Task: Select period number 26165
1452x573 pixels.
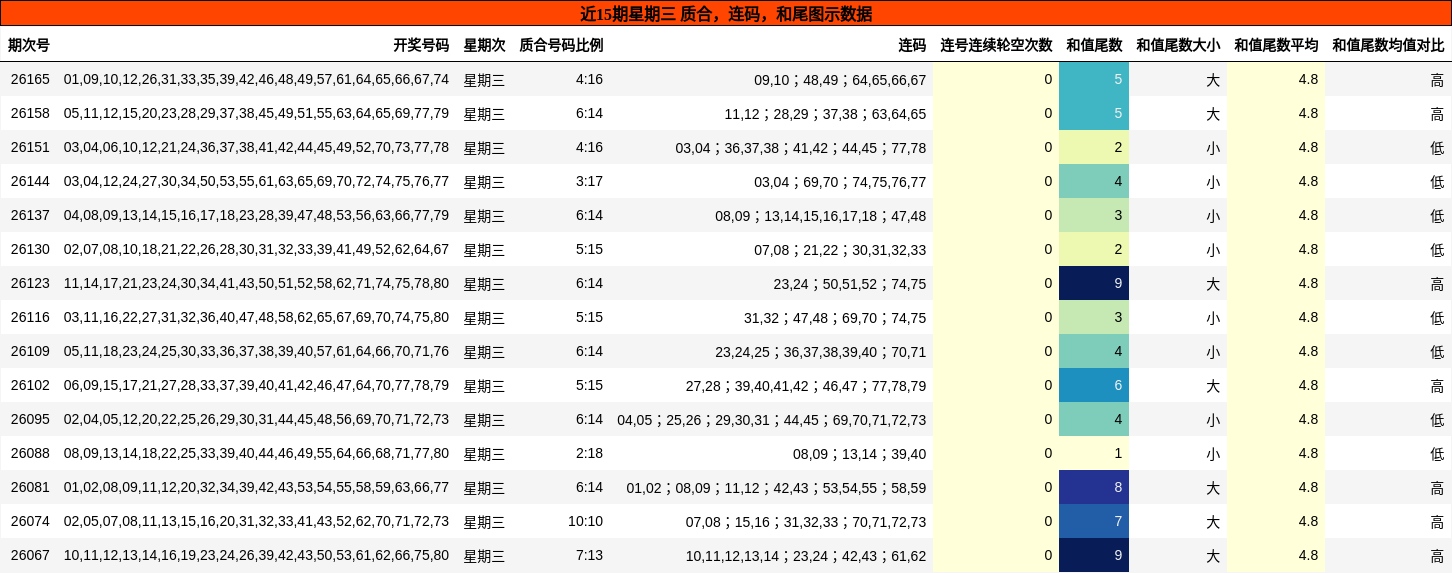Action: (x=30, y=79)
